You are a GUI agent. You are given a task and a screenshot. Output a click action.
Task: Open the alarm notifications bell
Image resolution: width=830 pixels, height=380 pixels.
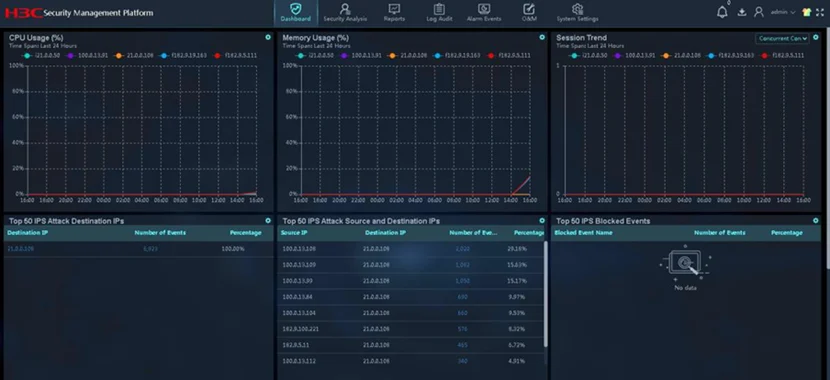(x=722, y=12)
